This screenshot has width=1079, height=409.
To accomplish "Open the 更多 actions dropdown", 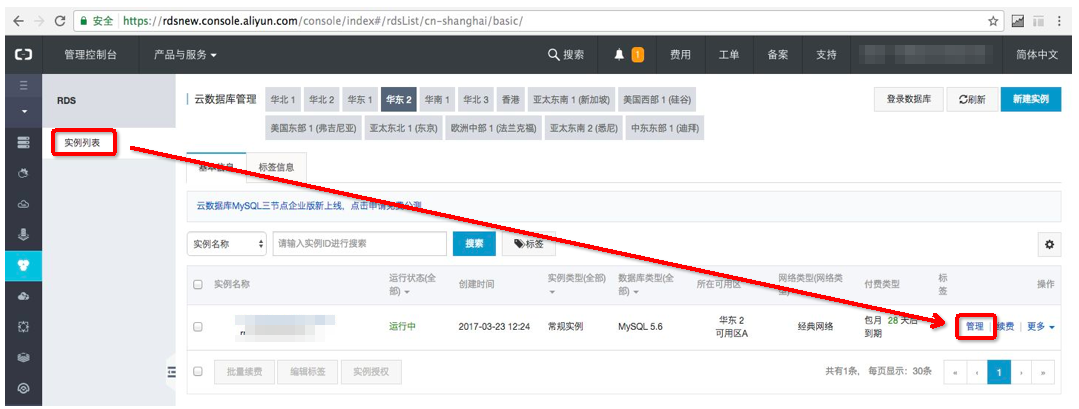I will click(x=1040, y=326).
